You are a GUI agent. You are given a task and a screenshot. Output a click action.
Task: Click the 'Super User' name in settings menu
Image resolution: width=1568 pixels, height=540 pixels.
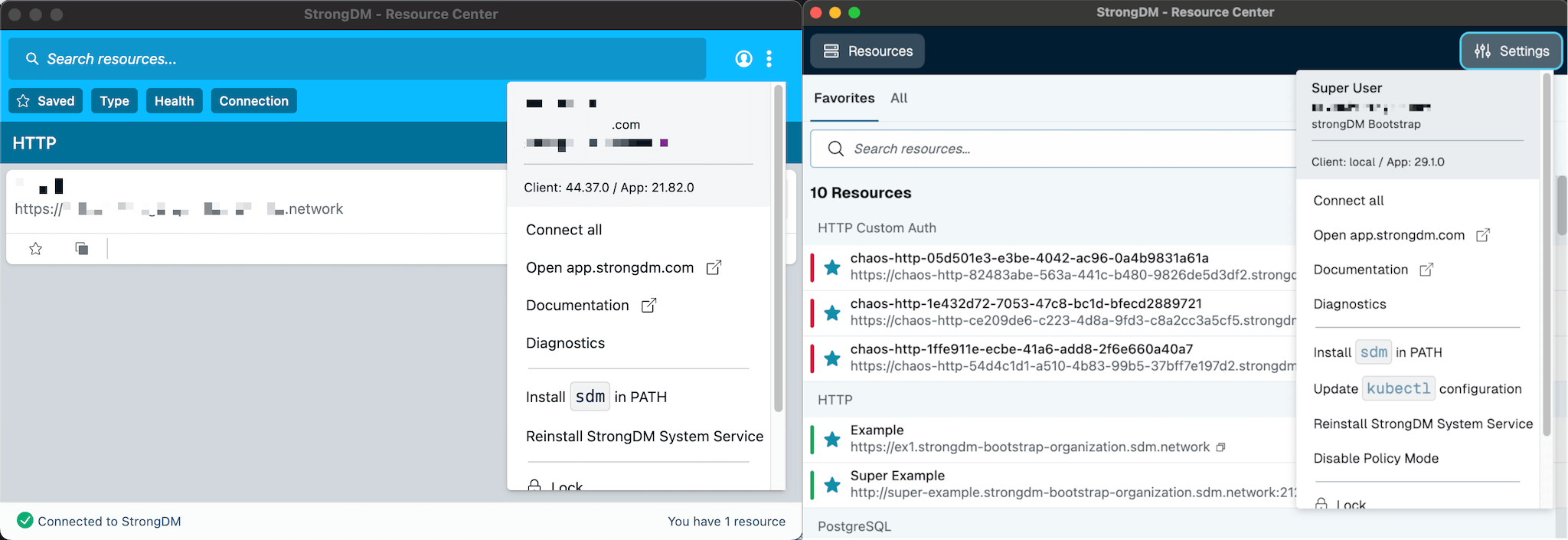pos(1347,88)
